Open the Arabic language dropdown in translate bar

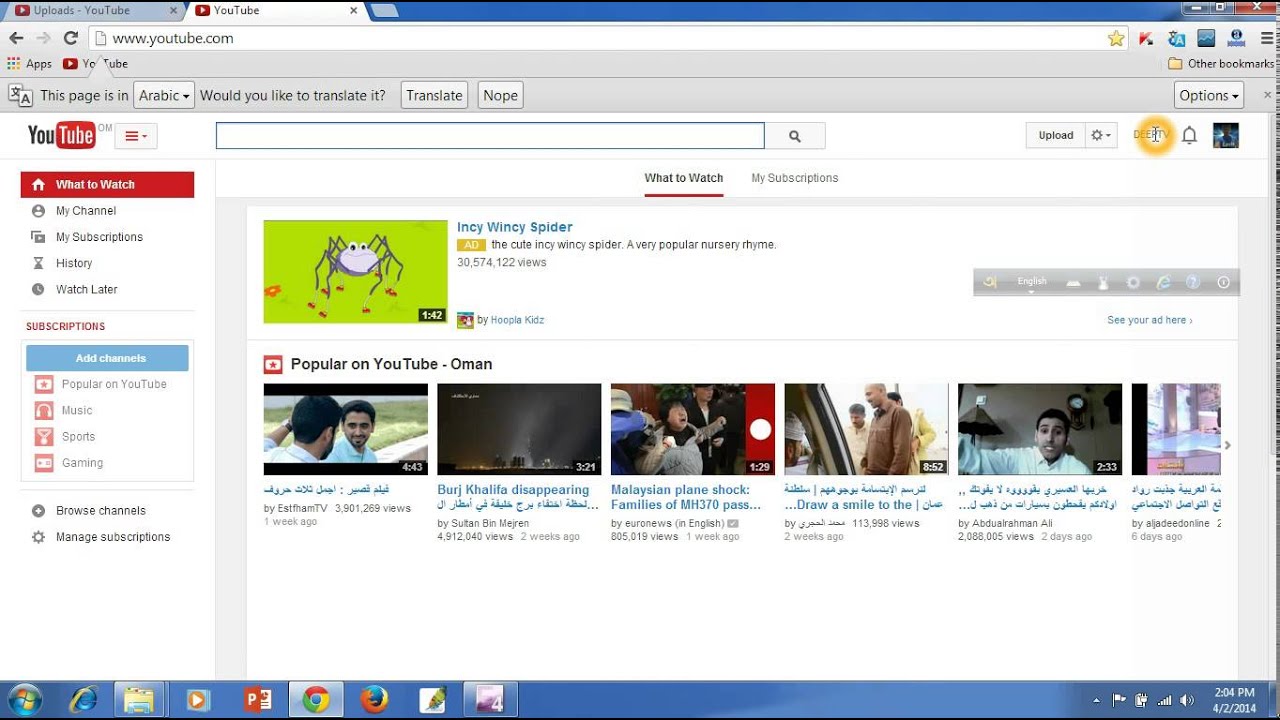[164, 95]
